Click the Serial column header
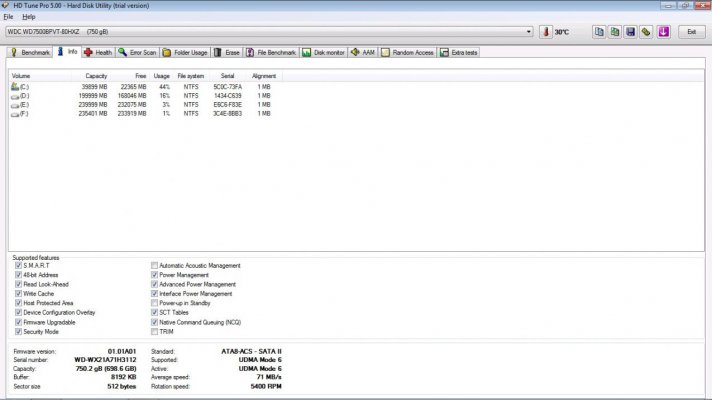This screenshot has height=400, width=712. 227,76
